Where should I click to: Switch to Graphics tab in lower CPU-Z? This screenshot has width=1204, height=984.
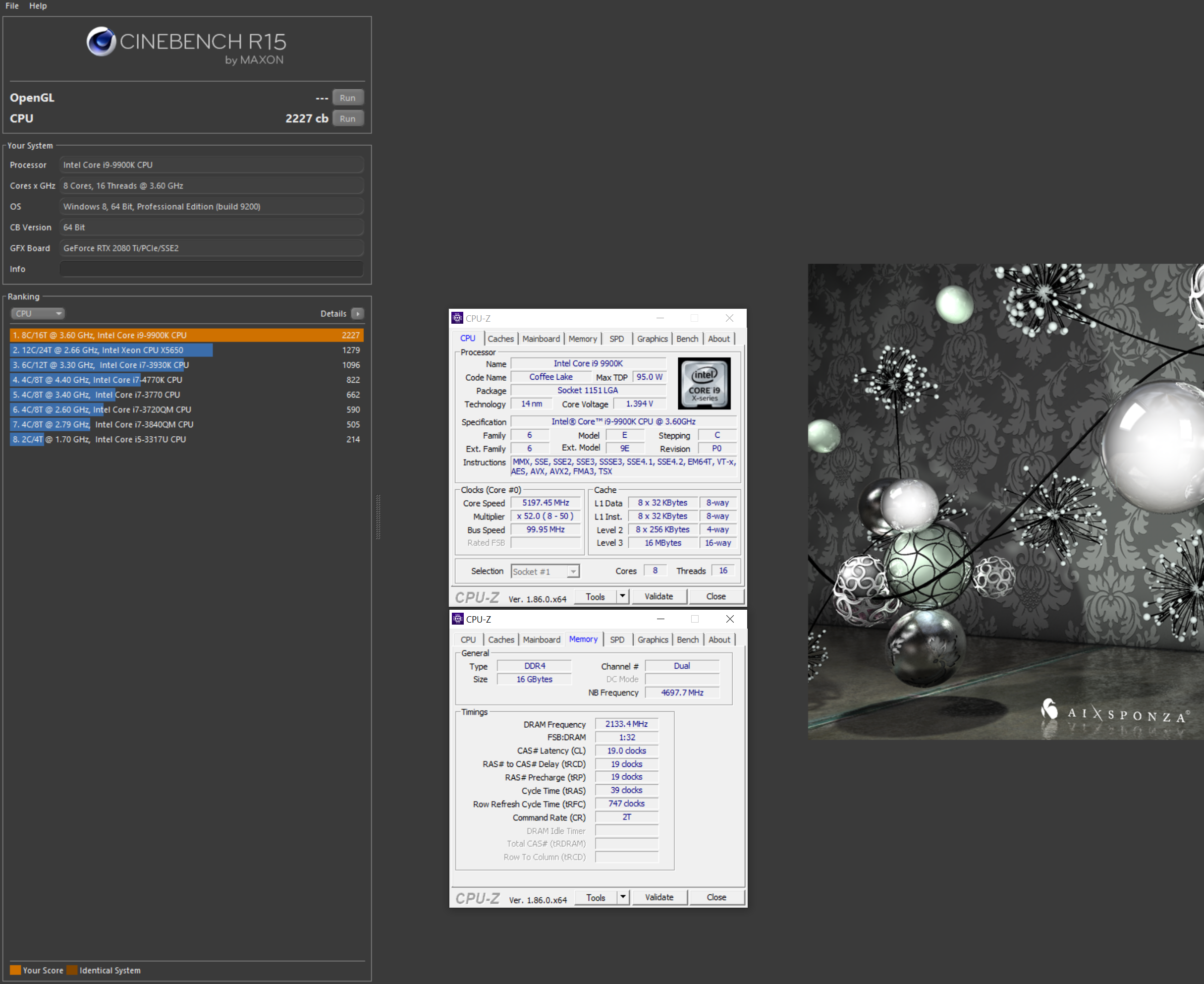click(x=653, y=640)
